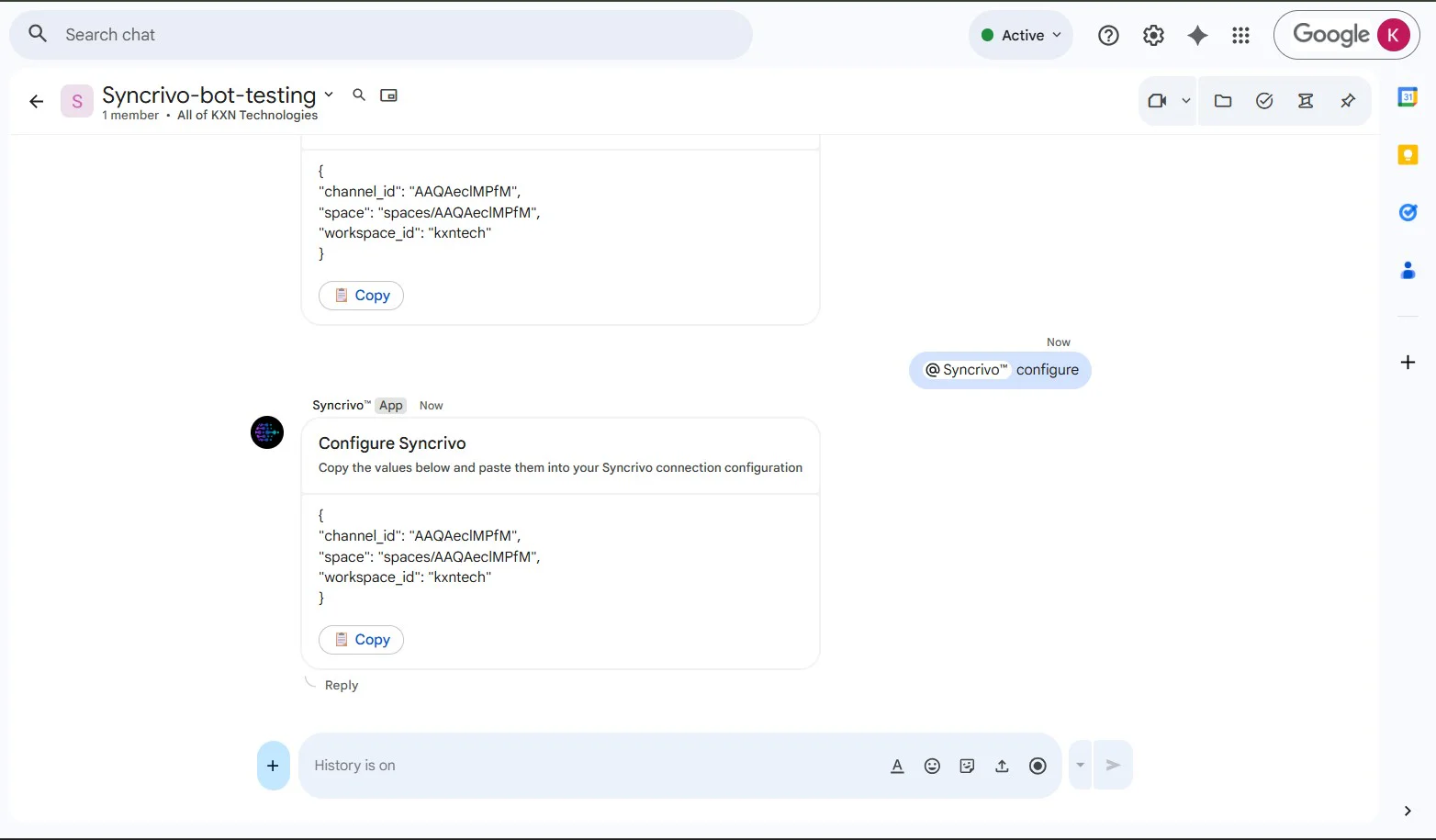Click the Gemini sparkle icon

click(1197, 35)
